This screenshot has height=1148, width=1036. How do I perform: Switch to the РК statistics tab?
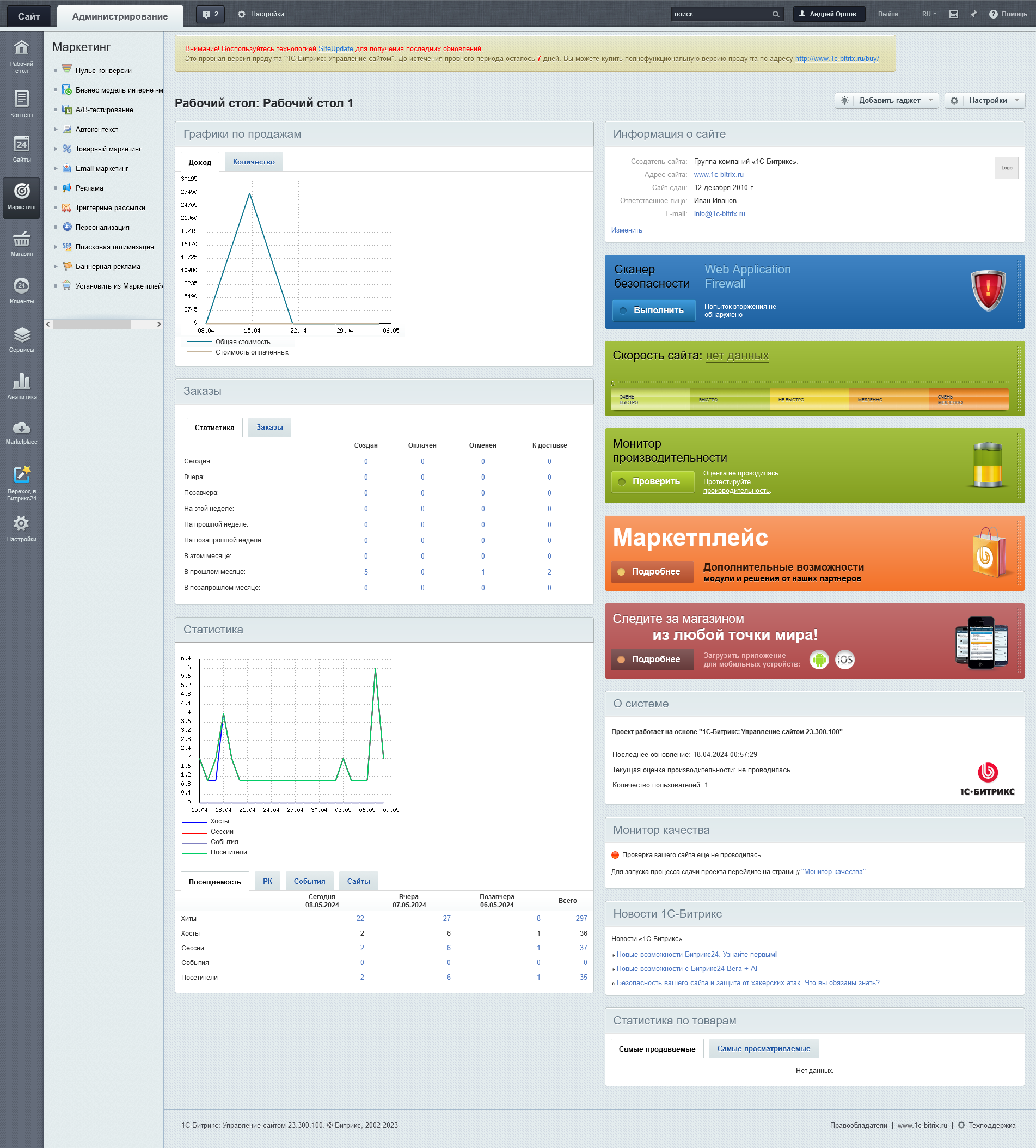tap(267, 882)
